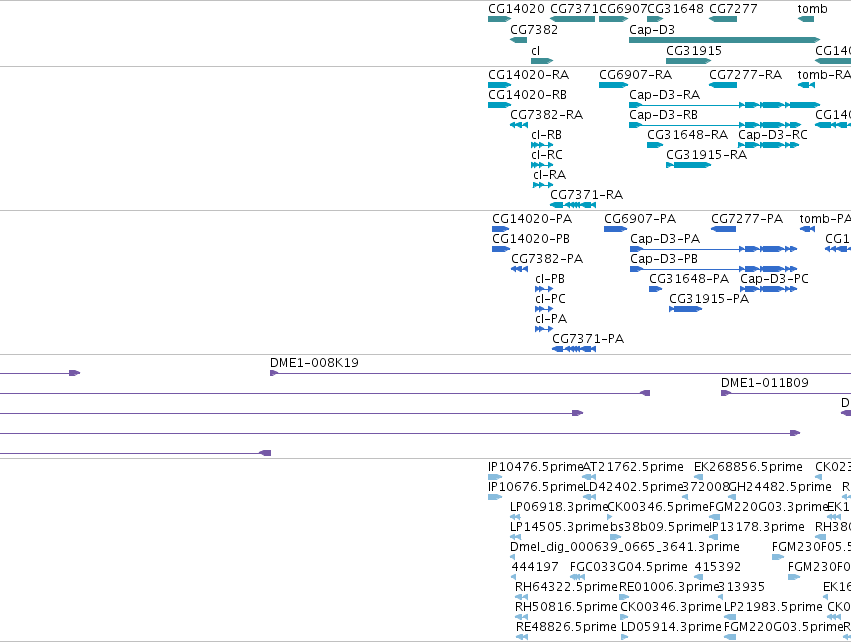Viewport: 851px width, 642px height.
Task: Select protein Cap-D3-PC
Action: (x=769, y=289)
